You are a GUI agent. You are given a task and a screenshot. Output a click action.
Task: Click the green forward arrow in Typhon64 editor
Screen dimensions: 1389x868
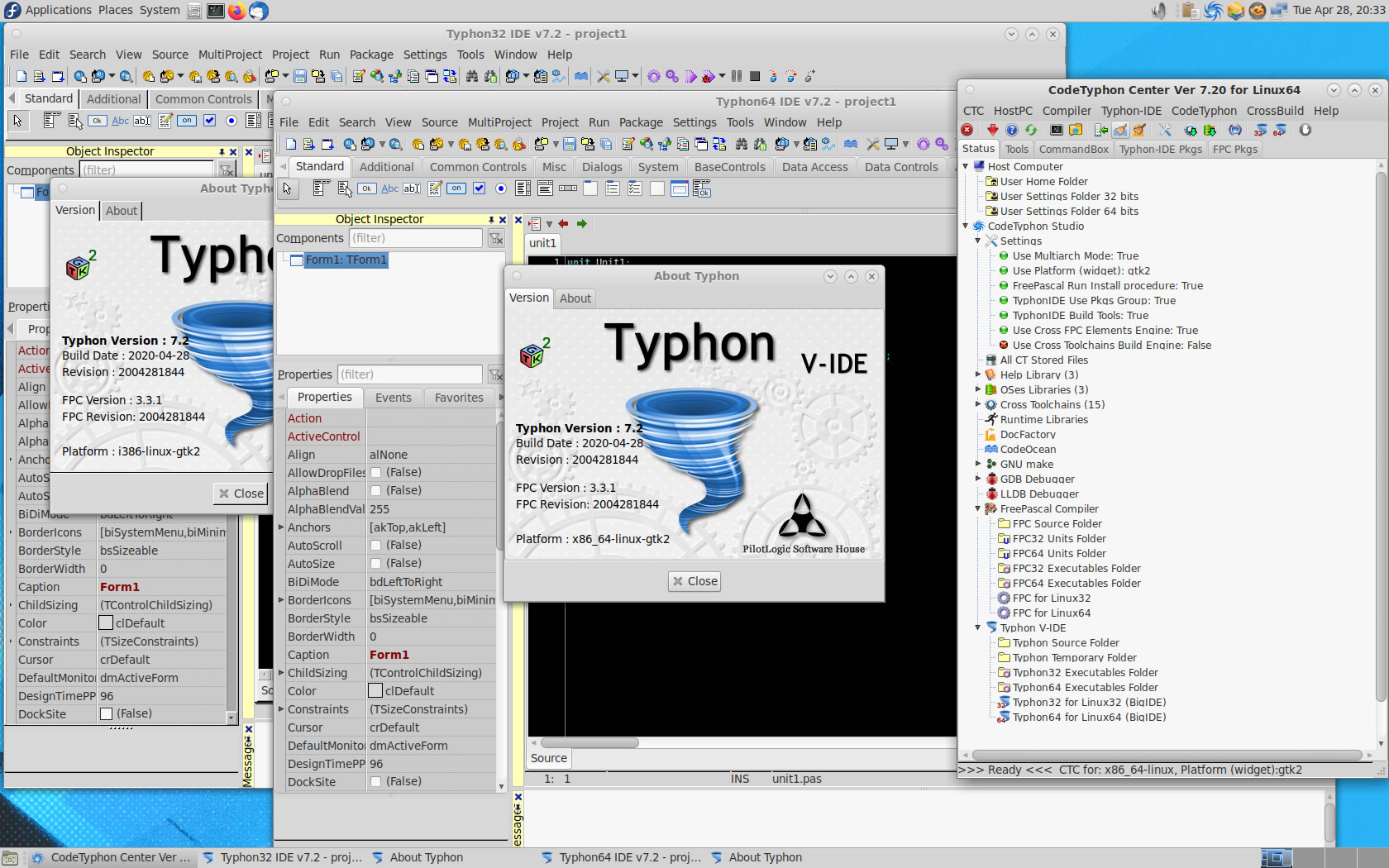pos(582,223)
